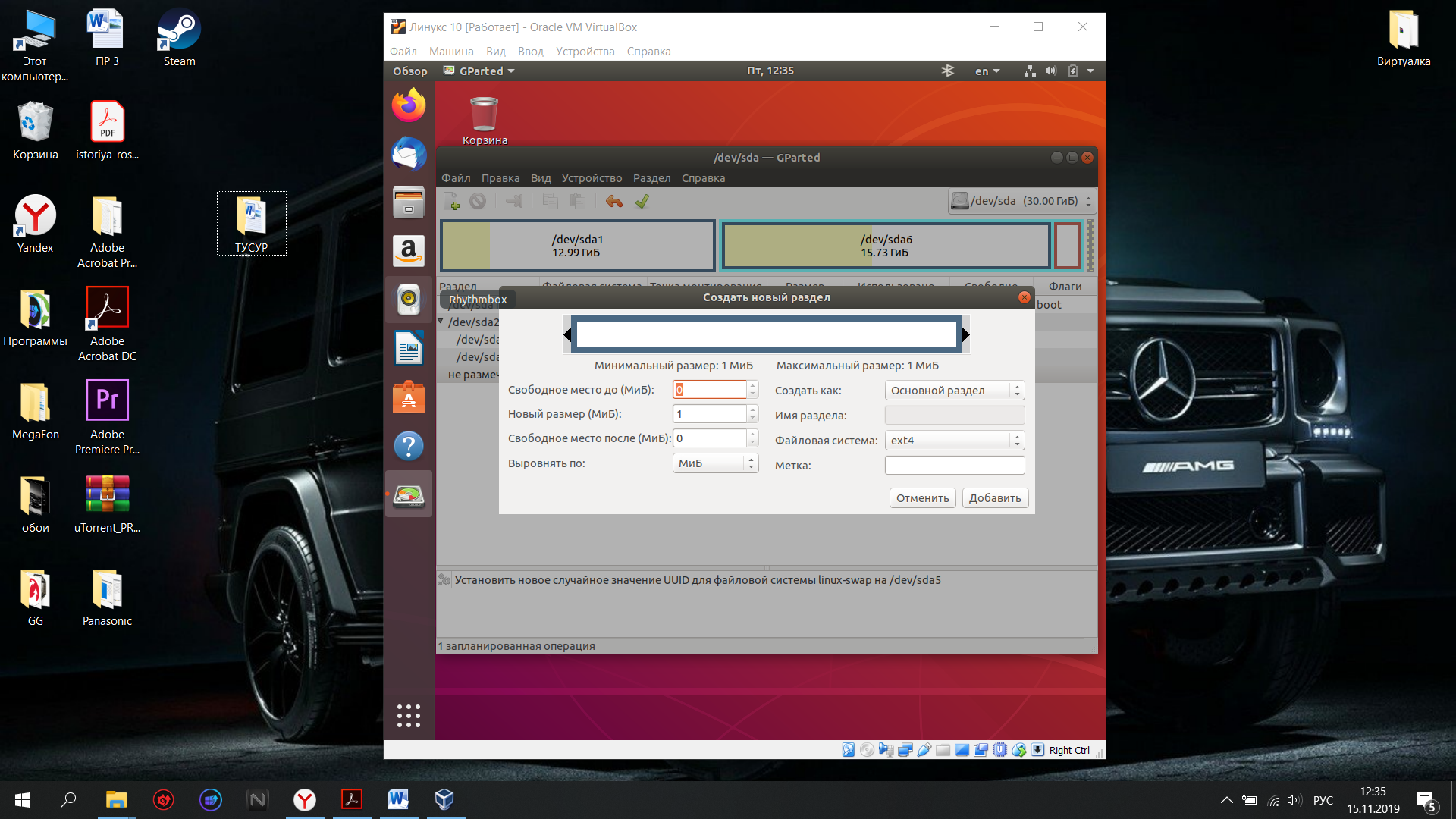This screenshot has height=819, width=1456.
Task: Click the Bluetooth icon in Ubuntu top bar
Action: tap(947, 71)
